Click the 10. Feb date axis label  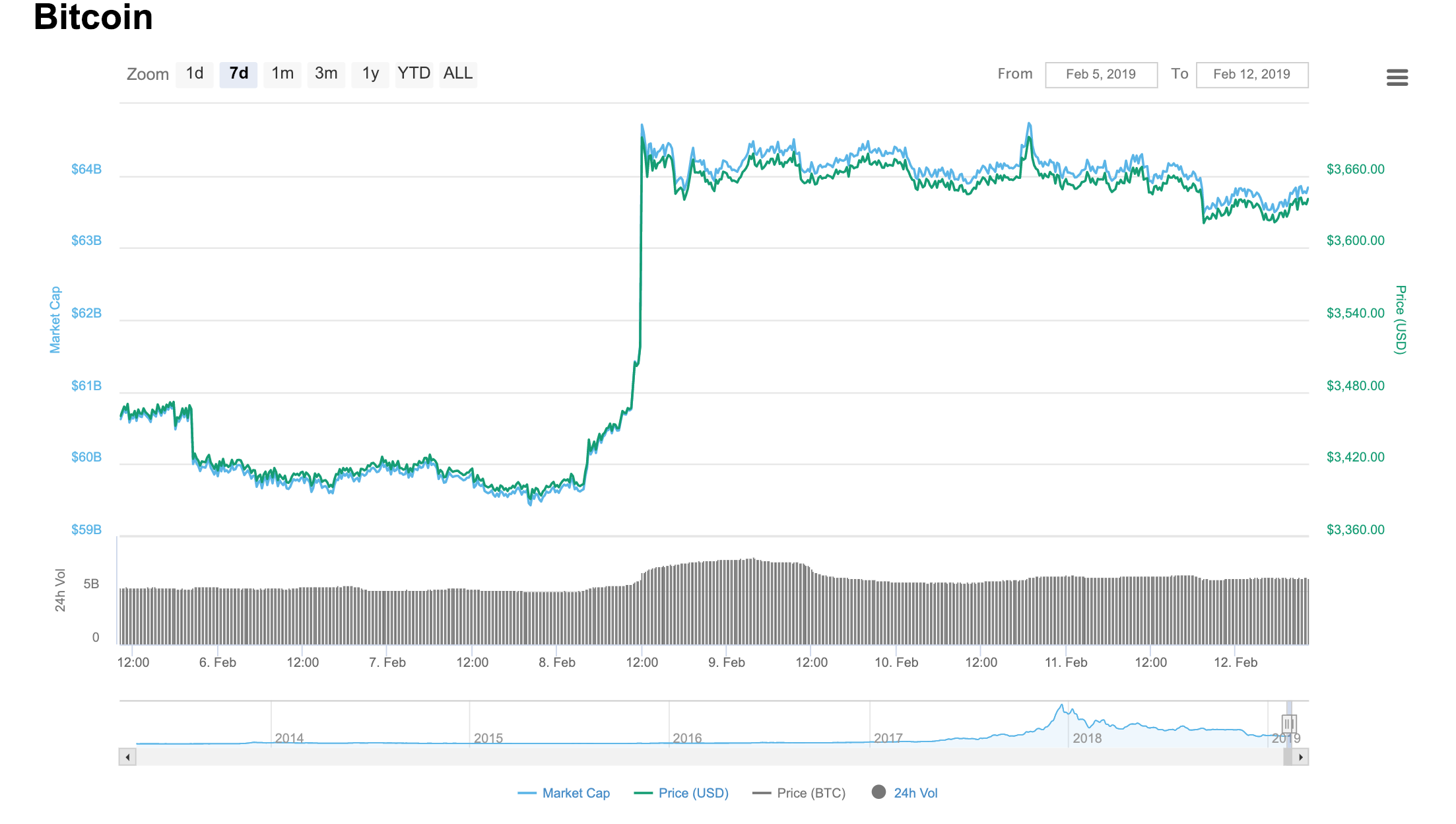click(x=896, y=662)
